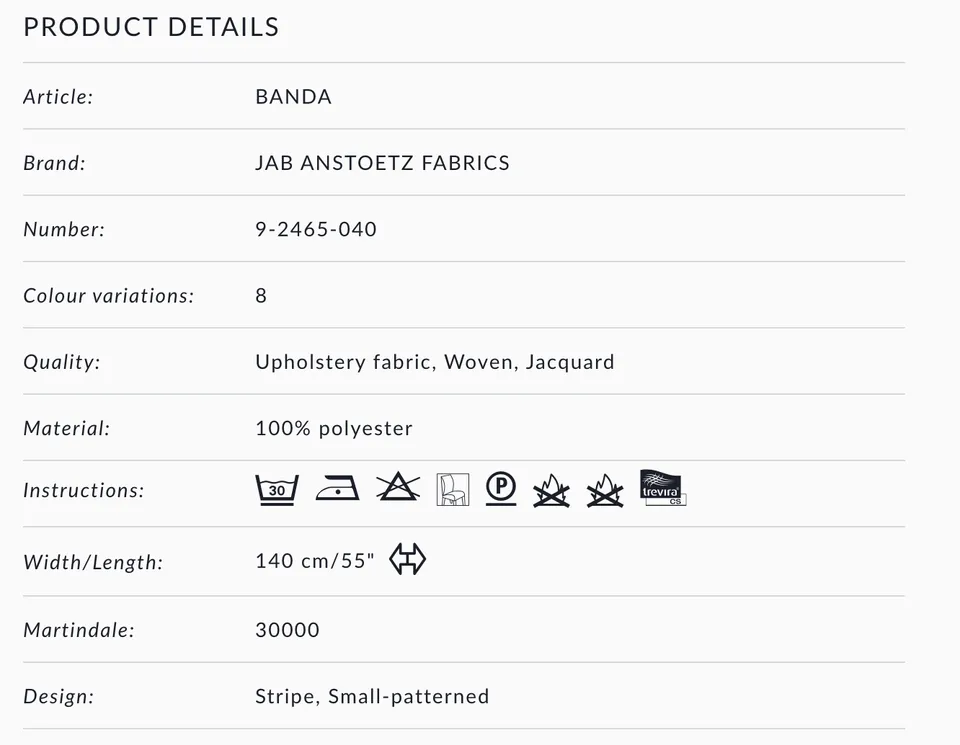
Task: Click the do-not-bleach triangle icon
Action: point(398,488)
